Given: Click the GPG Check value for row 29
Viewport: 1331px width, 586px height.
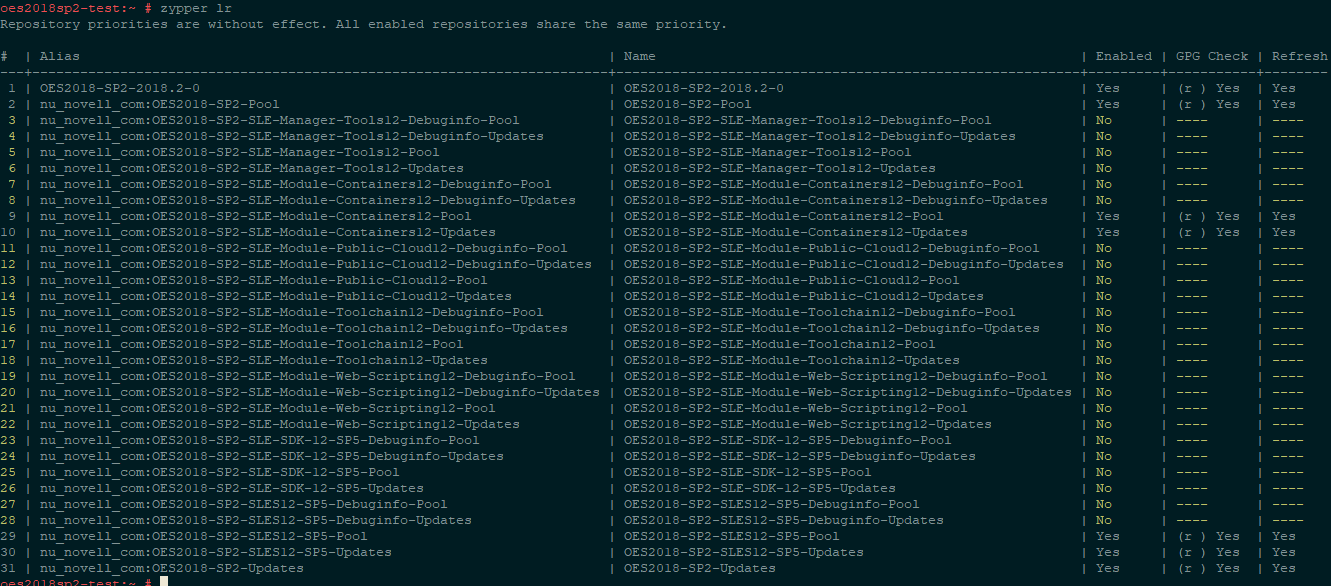Looking at the screenshot, I should (x=1207, y=536).
